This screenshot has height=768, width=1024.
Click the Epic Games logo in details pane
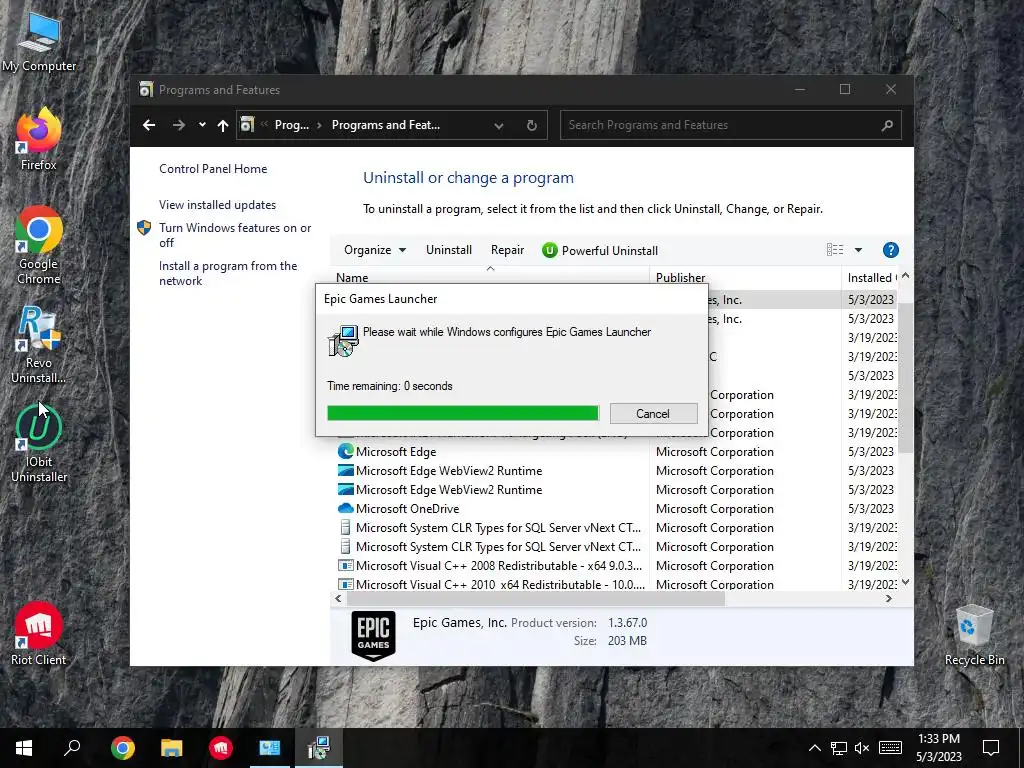[374, 635]
